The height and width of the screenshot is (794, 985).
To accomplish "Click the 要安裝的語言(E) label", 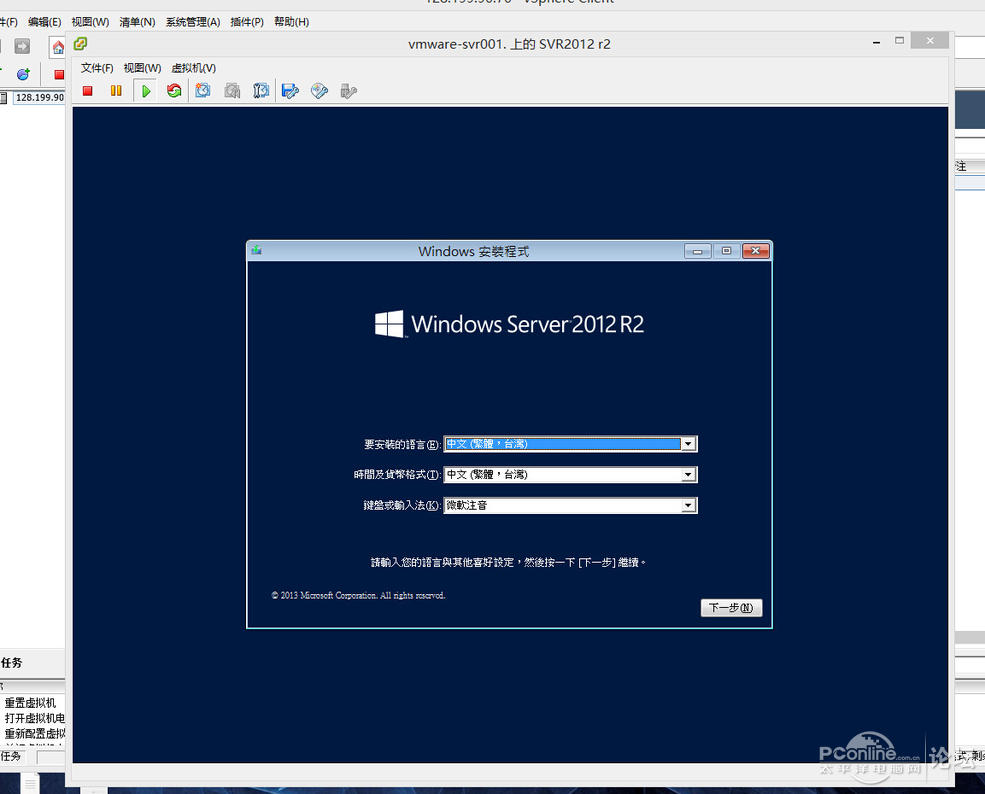I will click(x=401, y=445).
